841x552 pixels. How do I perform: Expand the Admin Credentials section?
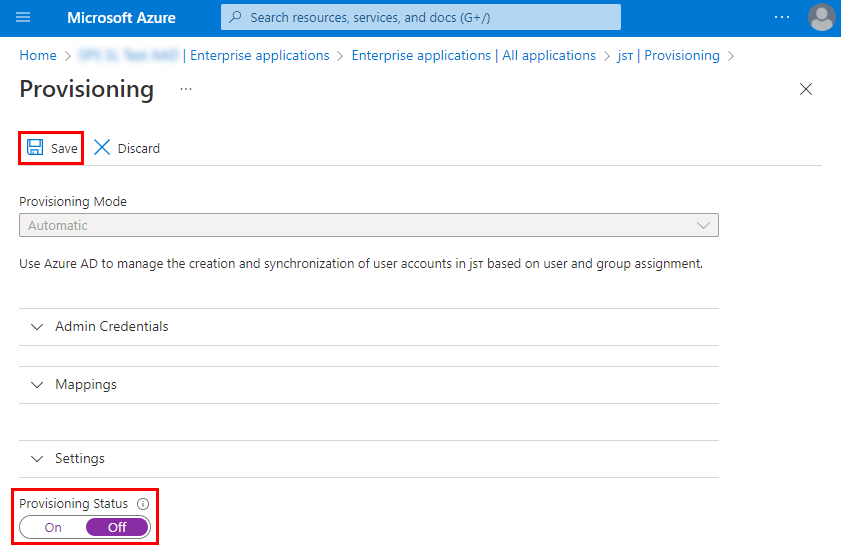[369, 327]
